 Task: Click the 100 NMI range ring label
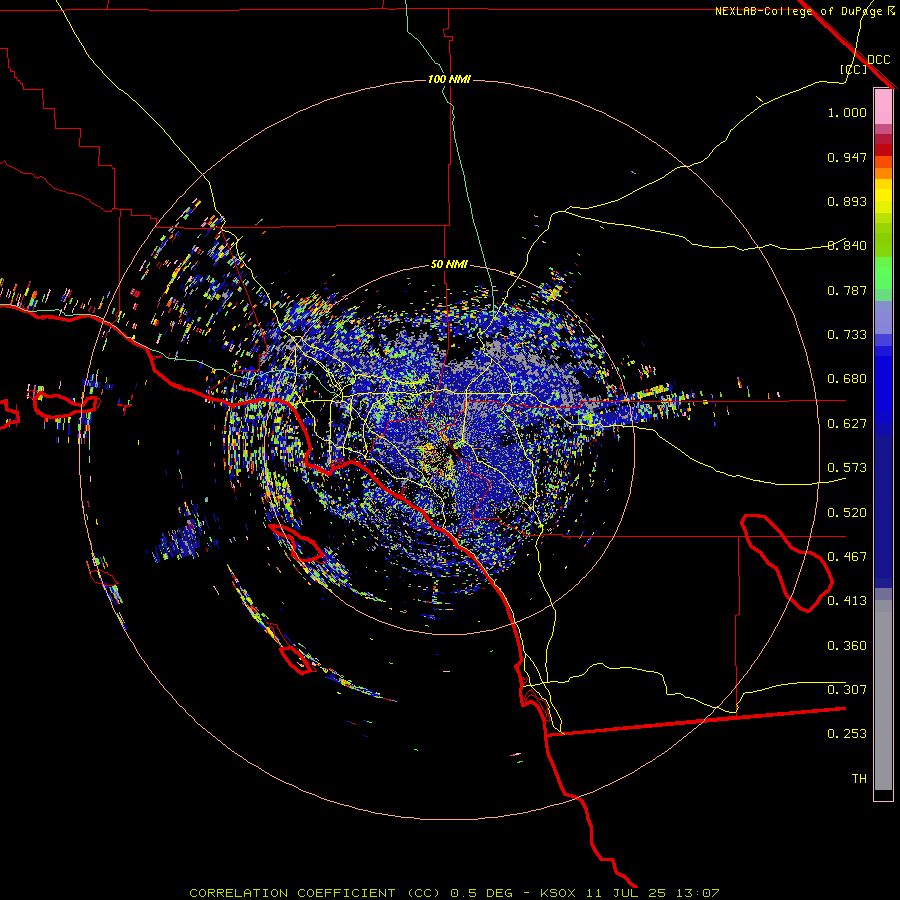pos(449,79)
